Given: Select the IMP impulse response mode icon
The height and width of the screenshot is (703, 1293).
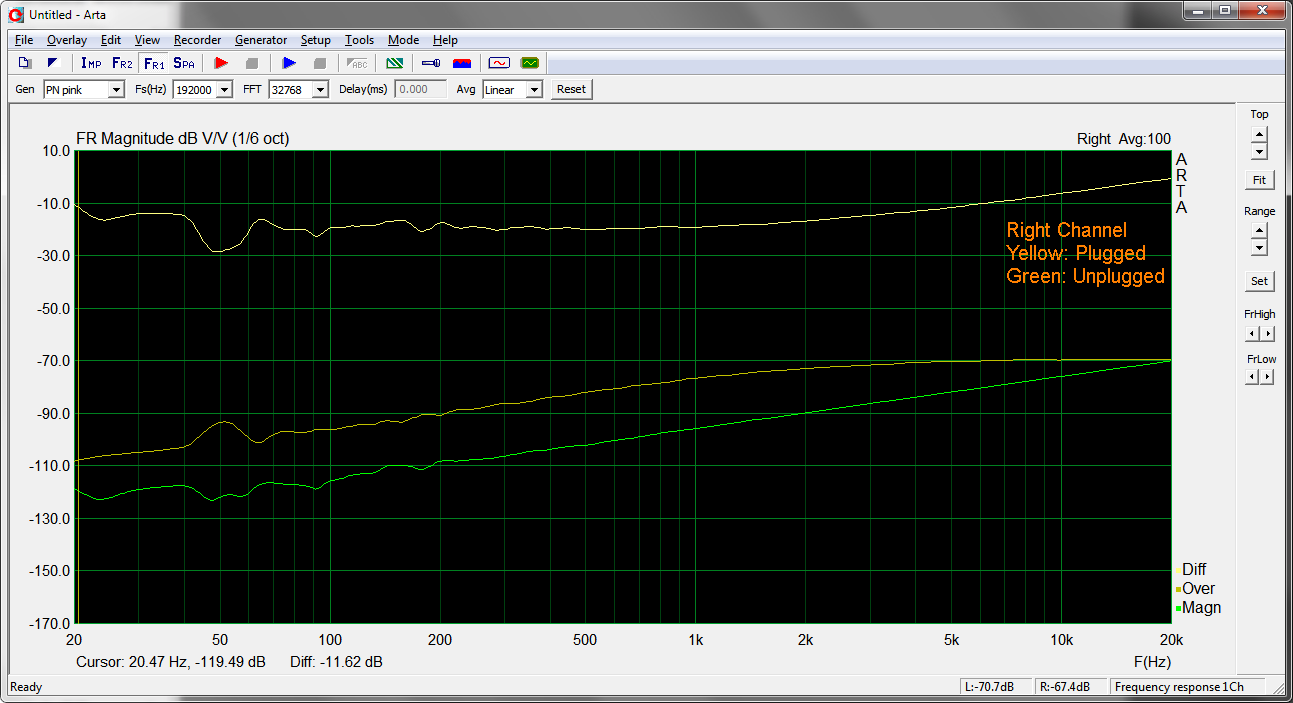Looking at the screenshot, I should (91, 63).
